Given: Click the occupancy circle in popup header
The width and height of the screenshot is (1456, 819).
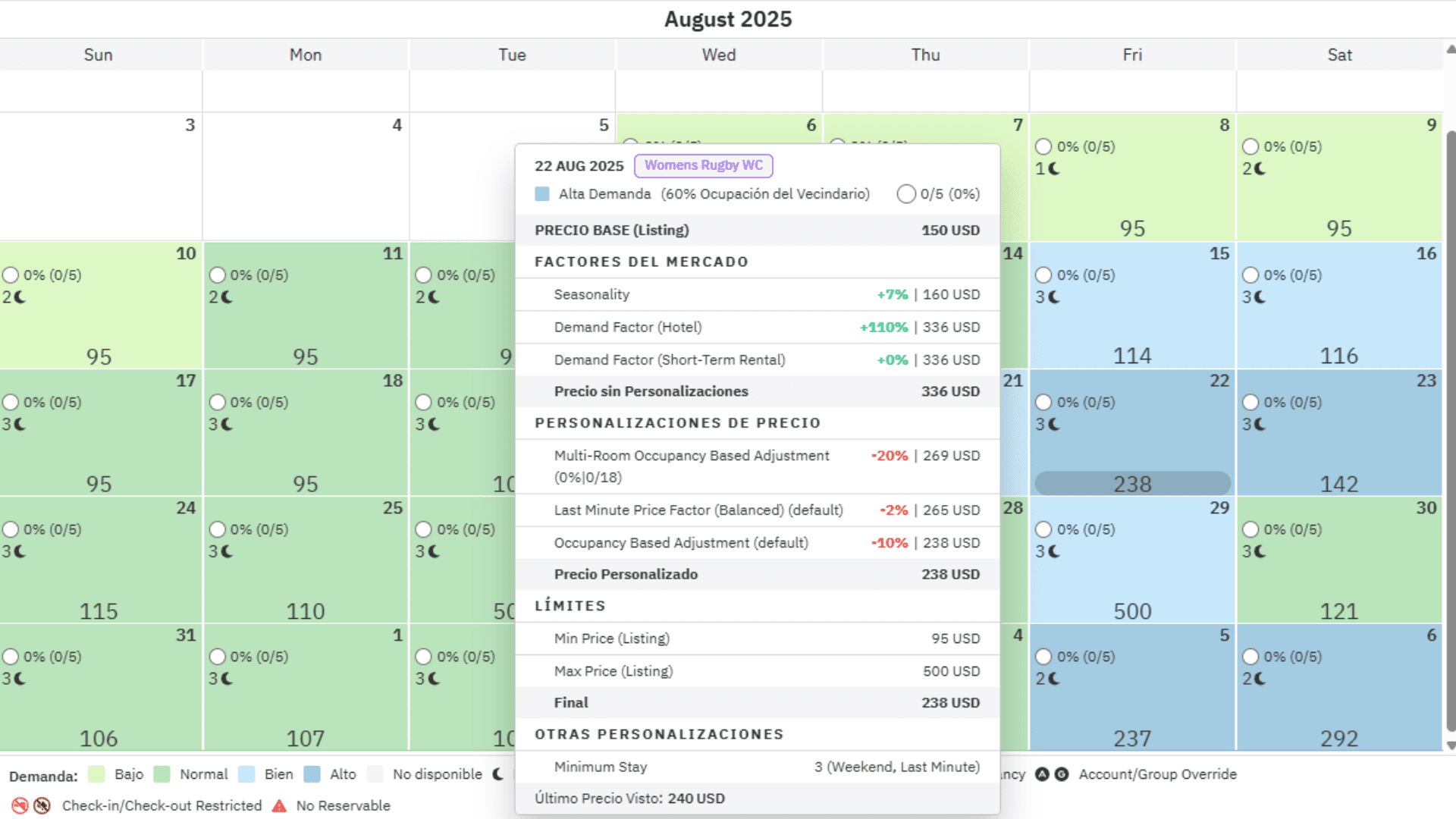Looking at the screenshot, I should click(905, 194).
